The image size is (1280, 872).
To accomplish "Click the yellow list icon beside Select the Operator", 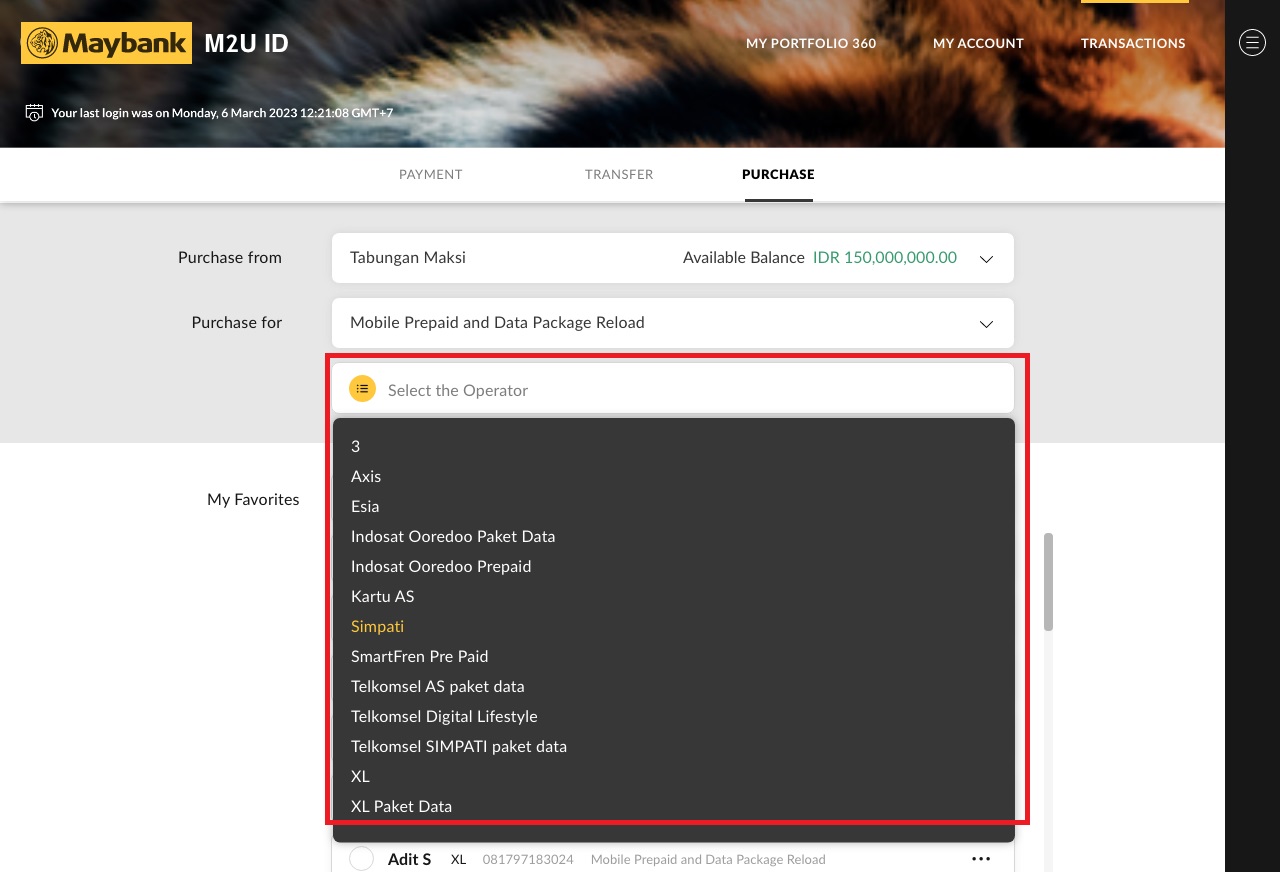I will (x=362, y=388).
